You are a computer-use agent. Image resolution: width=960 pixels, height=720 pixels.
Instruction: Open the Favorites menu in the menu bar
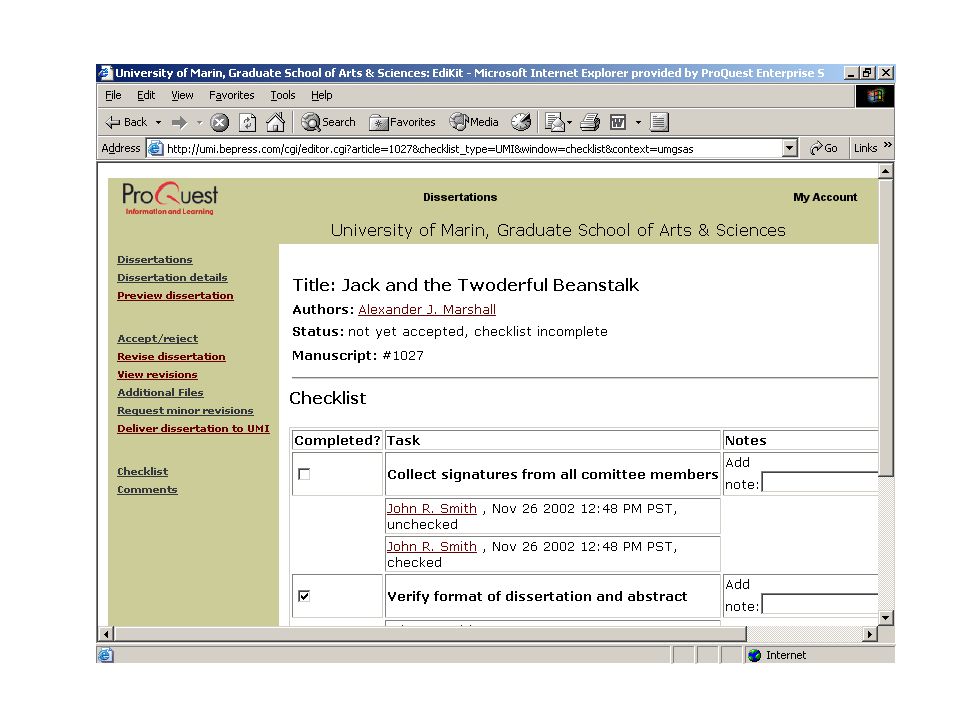[231, 95]
